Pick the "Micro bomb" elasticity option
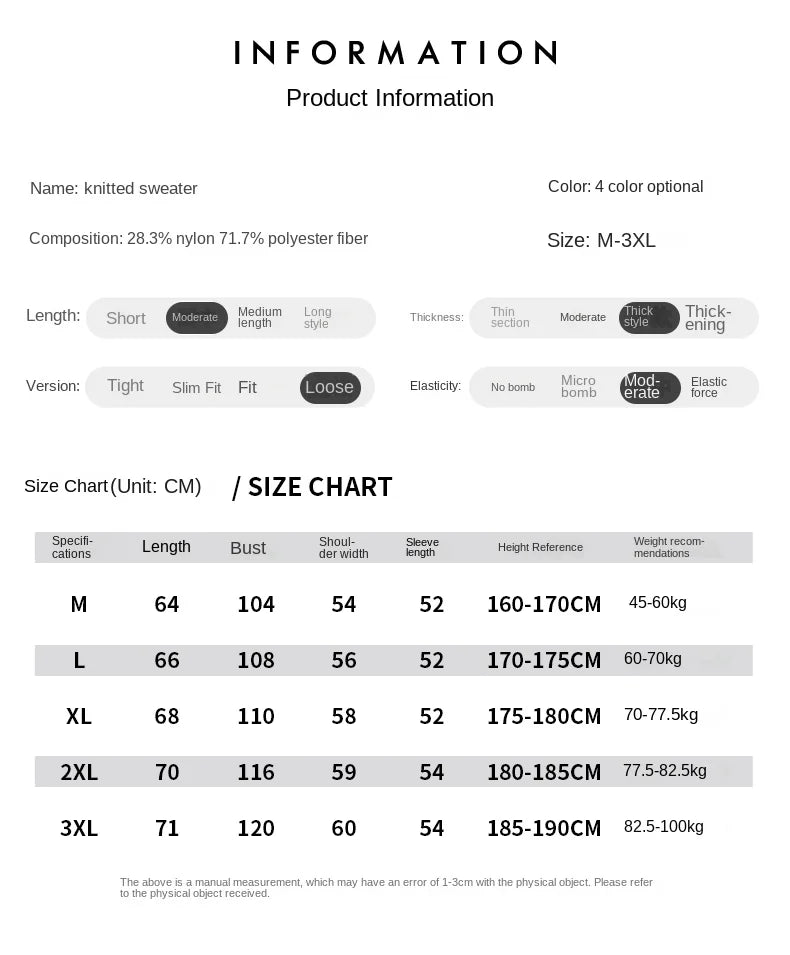Screen dimensions: 790x955 pyautogui.click(x=579, y=387)
